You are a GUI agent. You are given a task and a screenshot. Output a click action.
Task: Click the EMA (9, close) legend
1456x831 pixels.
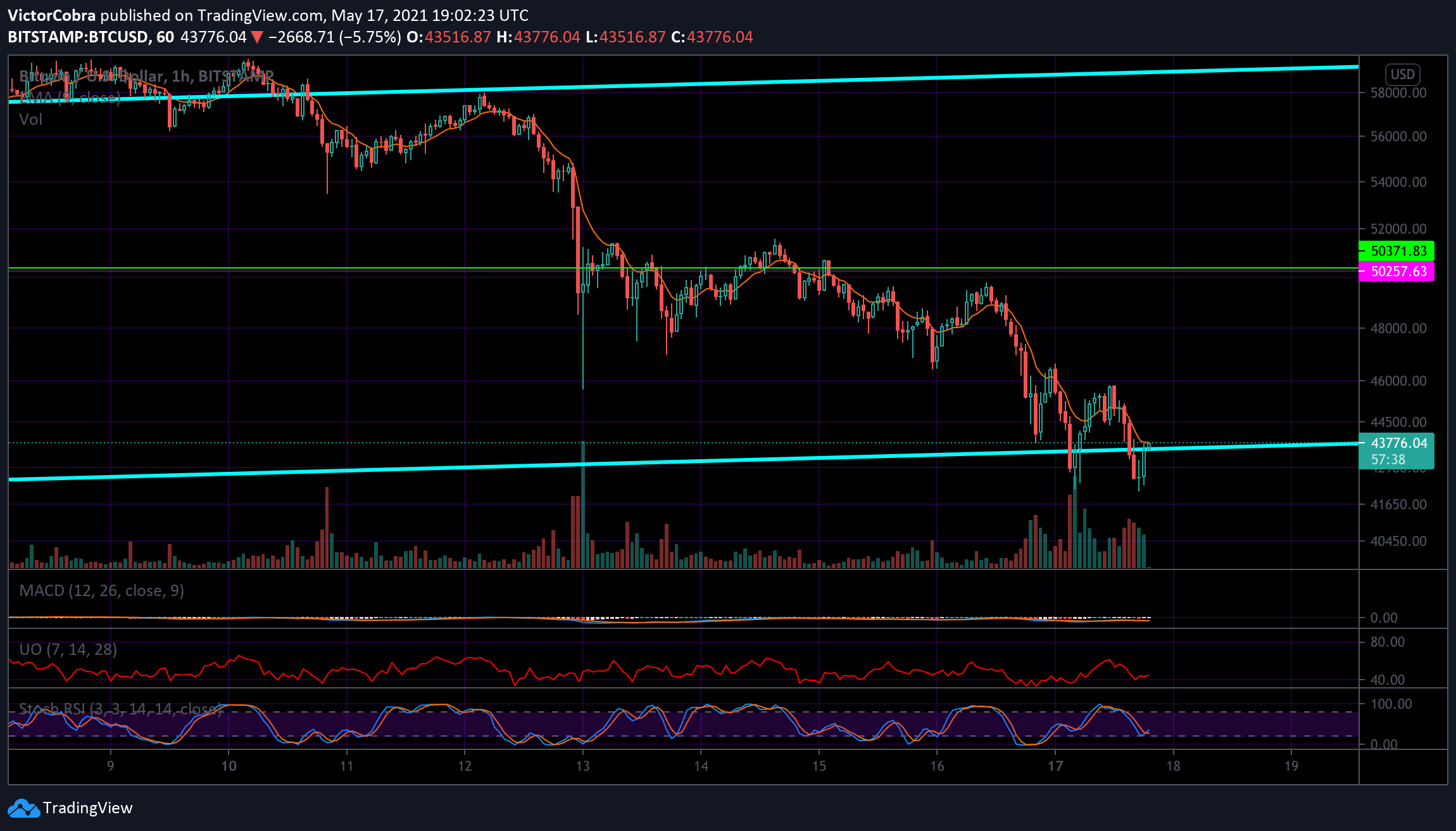tap(70, 98)
